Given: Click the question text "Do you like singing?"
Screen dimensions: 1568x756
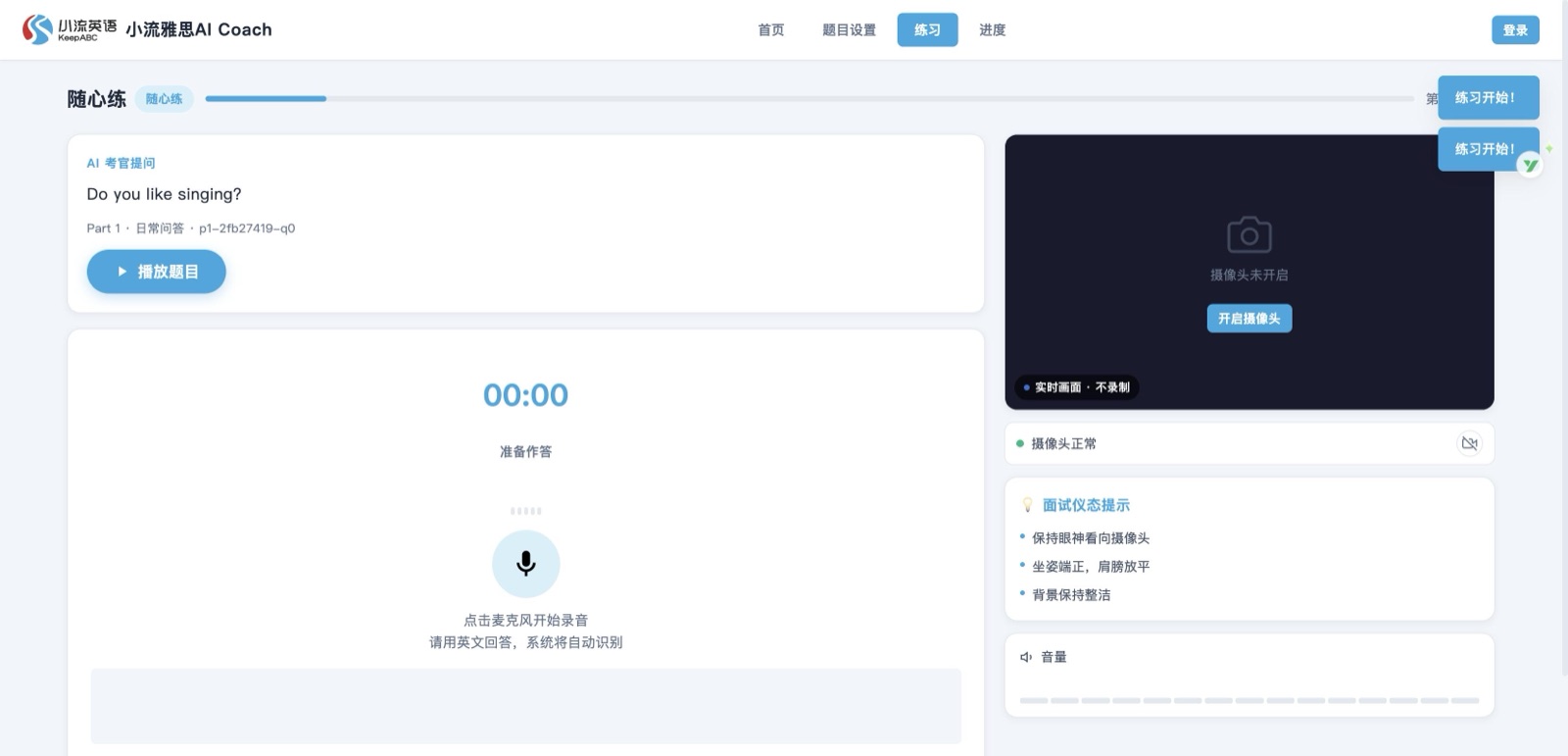Looking at the screenshot, I should pyautogui.click(x=164, y=194).
